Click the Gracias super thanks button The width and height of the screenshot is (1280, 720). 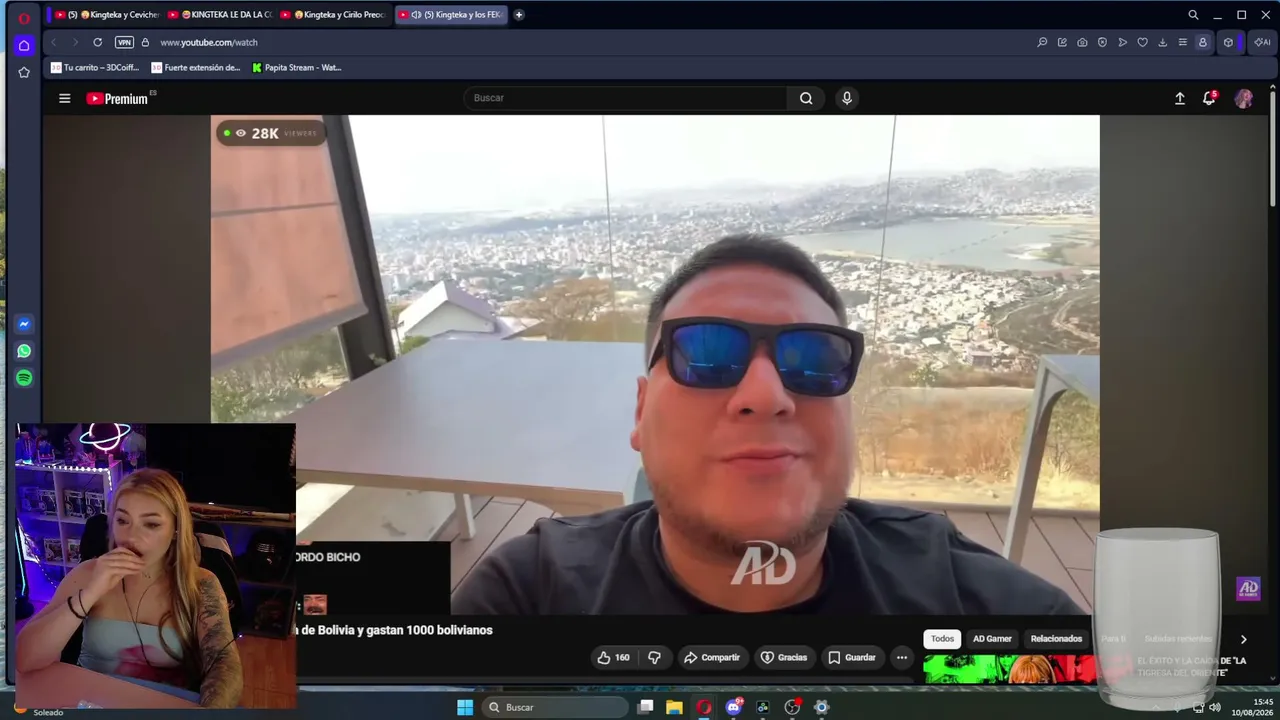coord(784,658)
